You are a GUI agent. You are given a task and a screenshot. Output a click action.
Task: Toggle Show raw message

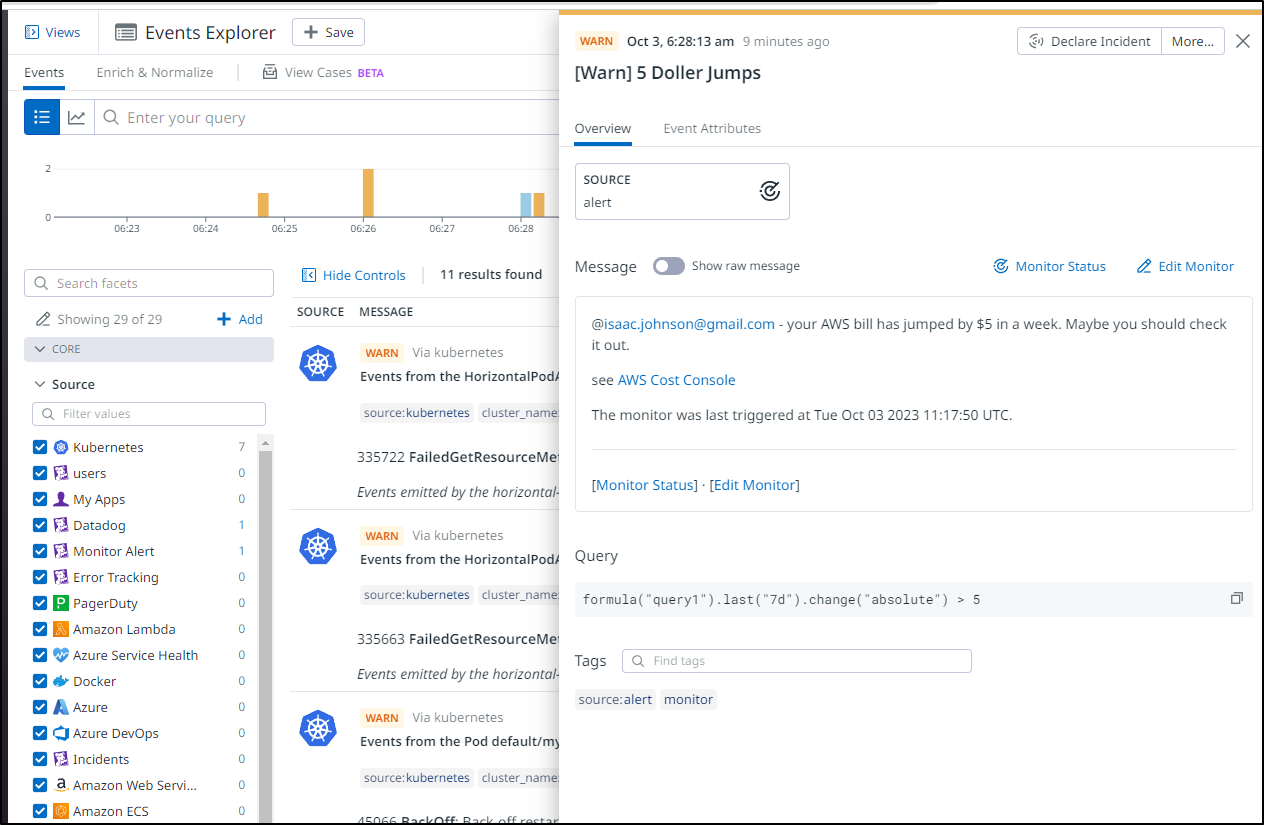pos(669,266)
